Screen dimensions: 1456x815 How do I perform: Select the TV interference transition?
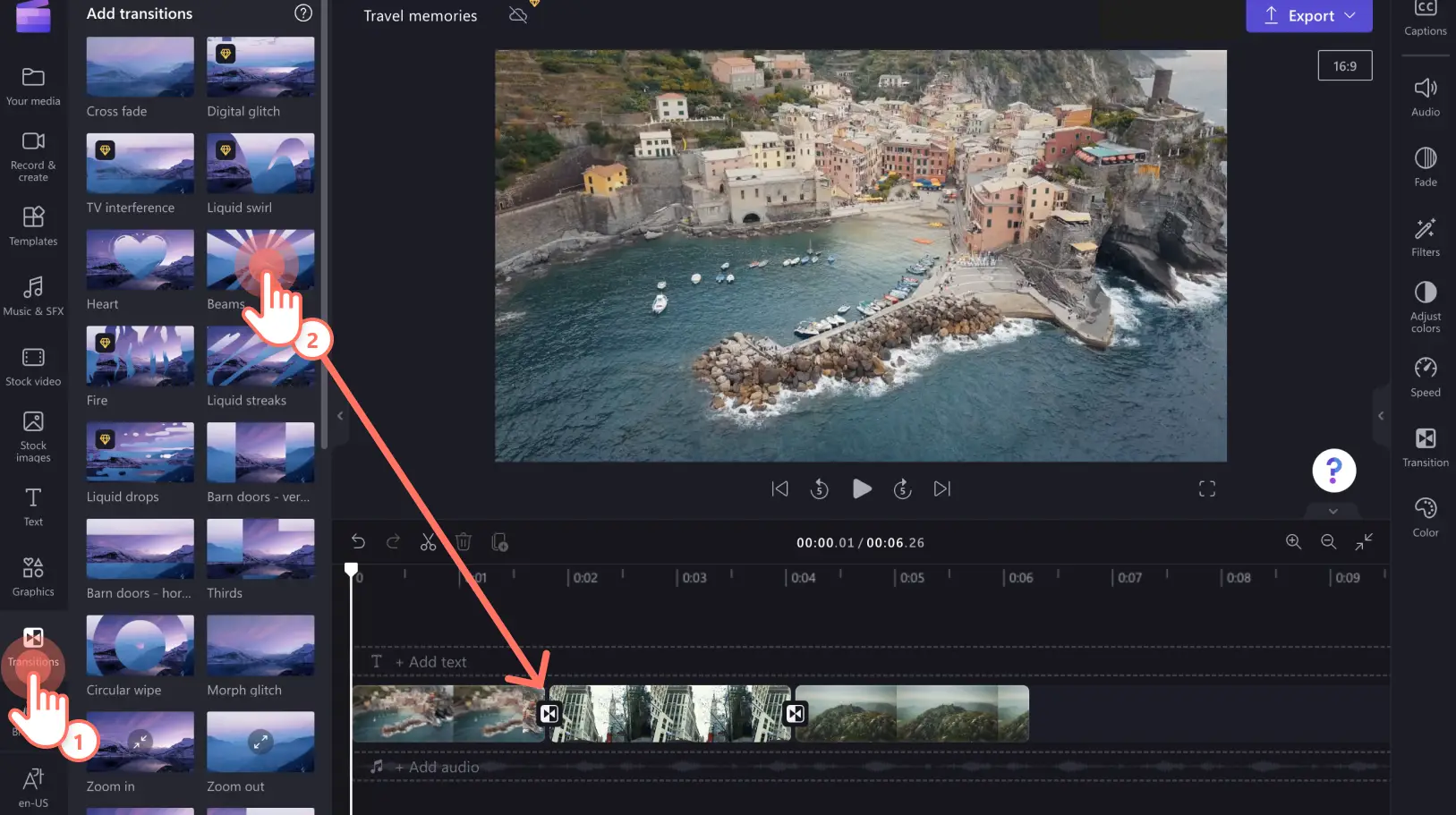coord(140,163)
